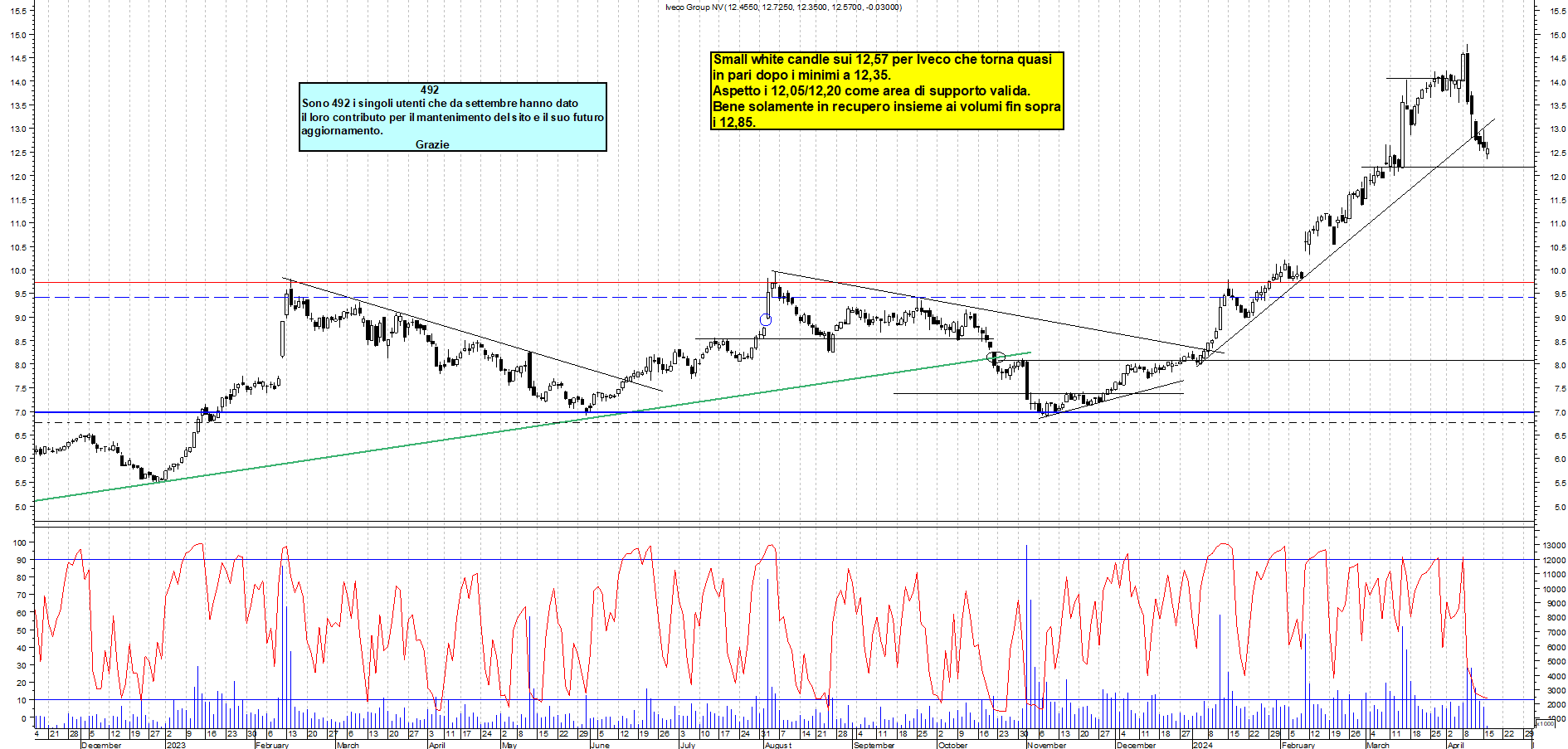Click 7.0 on the left price axis

coord(19,412)
